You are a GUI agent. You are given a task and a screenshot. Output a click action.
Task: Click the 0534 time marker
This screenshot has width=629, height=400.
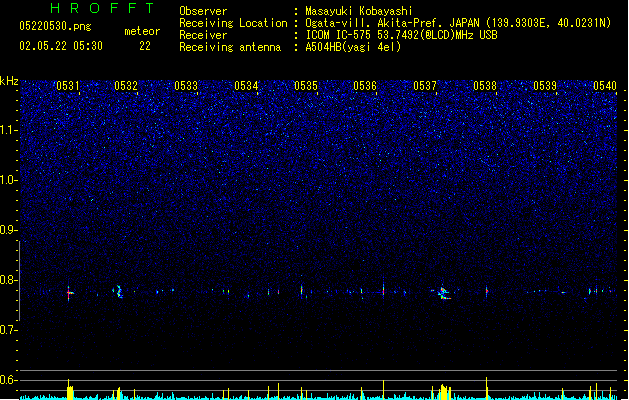[246, 86]
